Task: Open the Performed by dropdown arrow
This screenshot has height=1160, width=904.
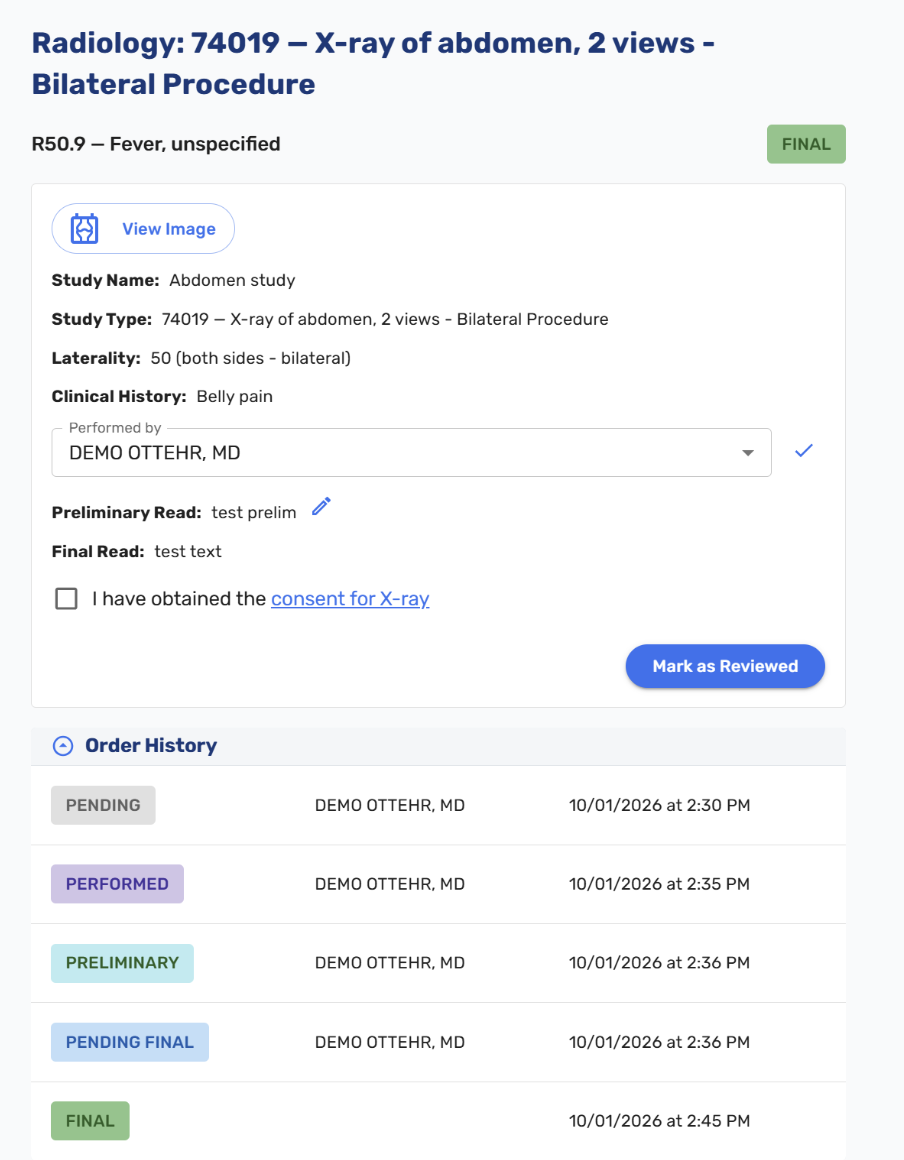Action: pyautogui.click(x=748, y=453)
